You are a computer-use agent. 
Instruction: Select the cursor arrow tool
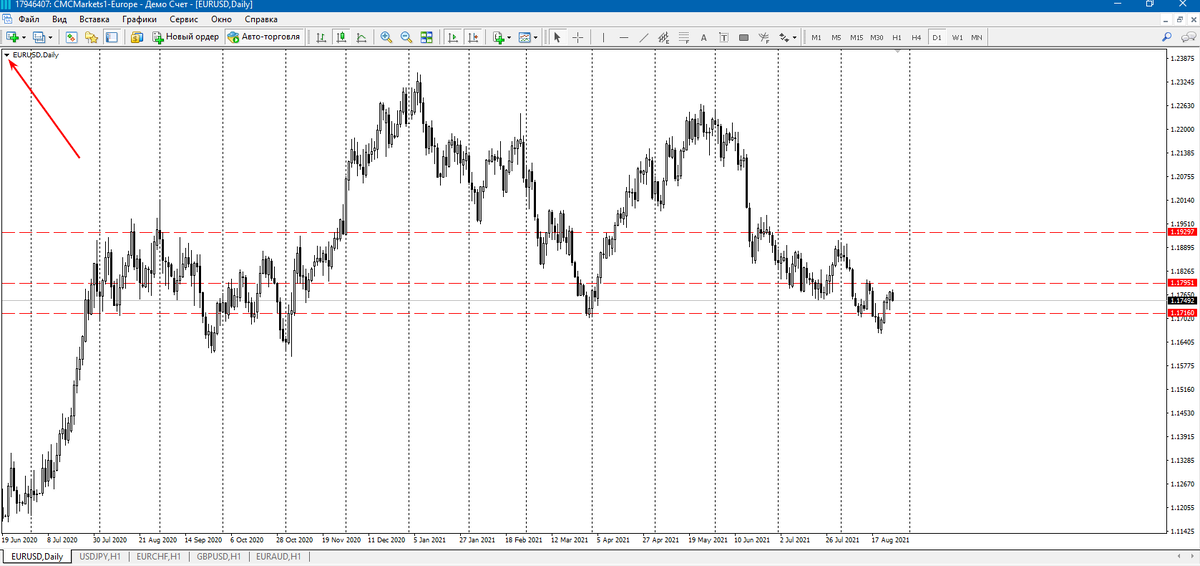[x=557, y=37]
